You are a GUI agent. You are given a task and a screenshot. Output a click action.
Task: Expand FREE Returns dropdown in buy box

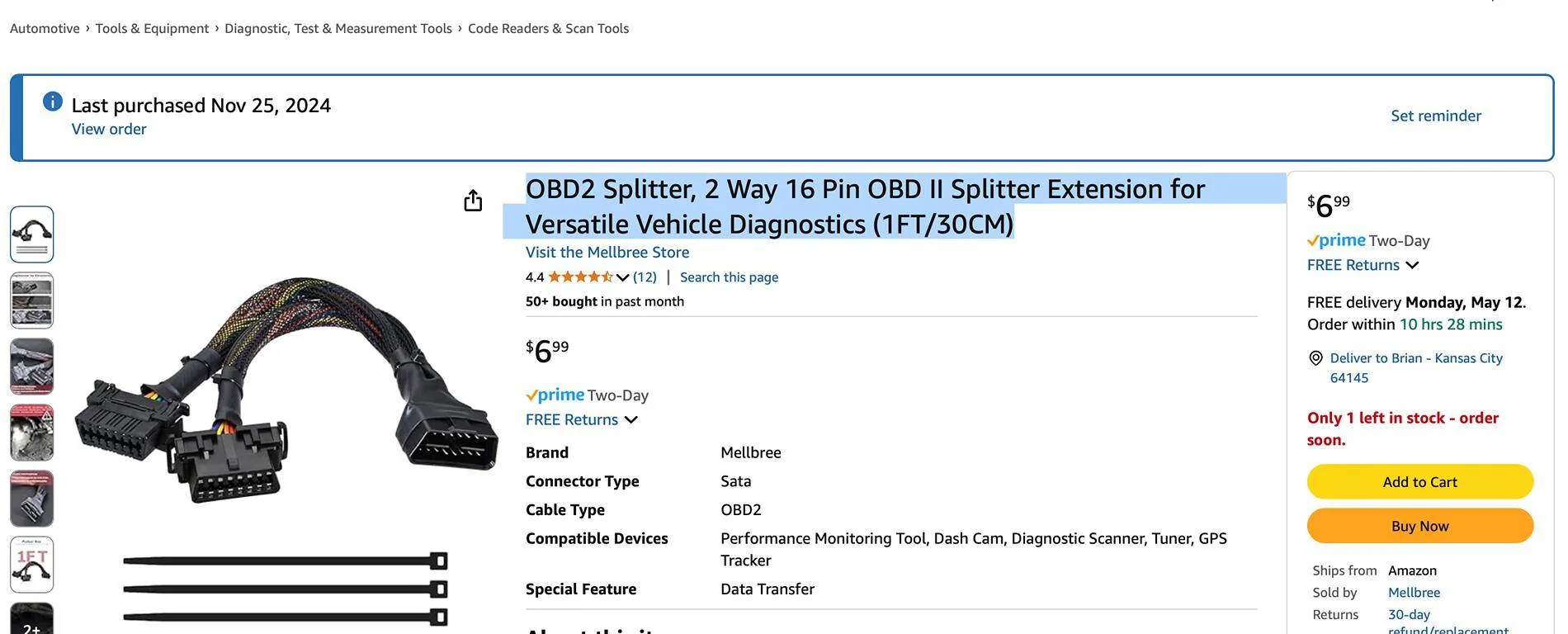click(1412, 265)
